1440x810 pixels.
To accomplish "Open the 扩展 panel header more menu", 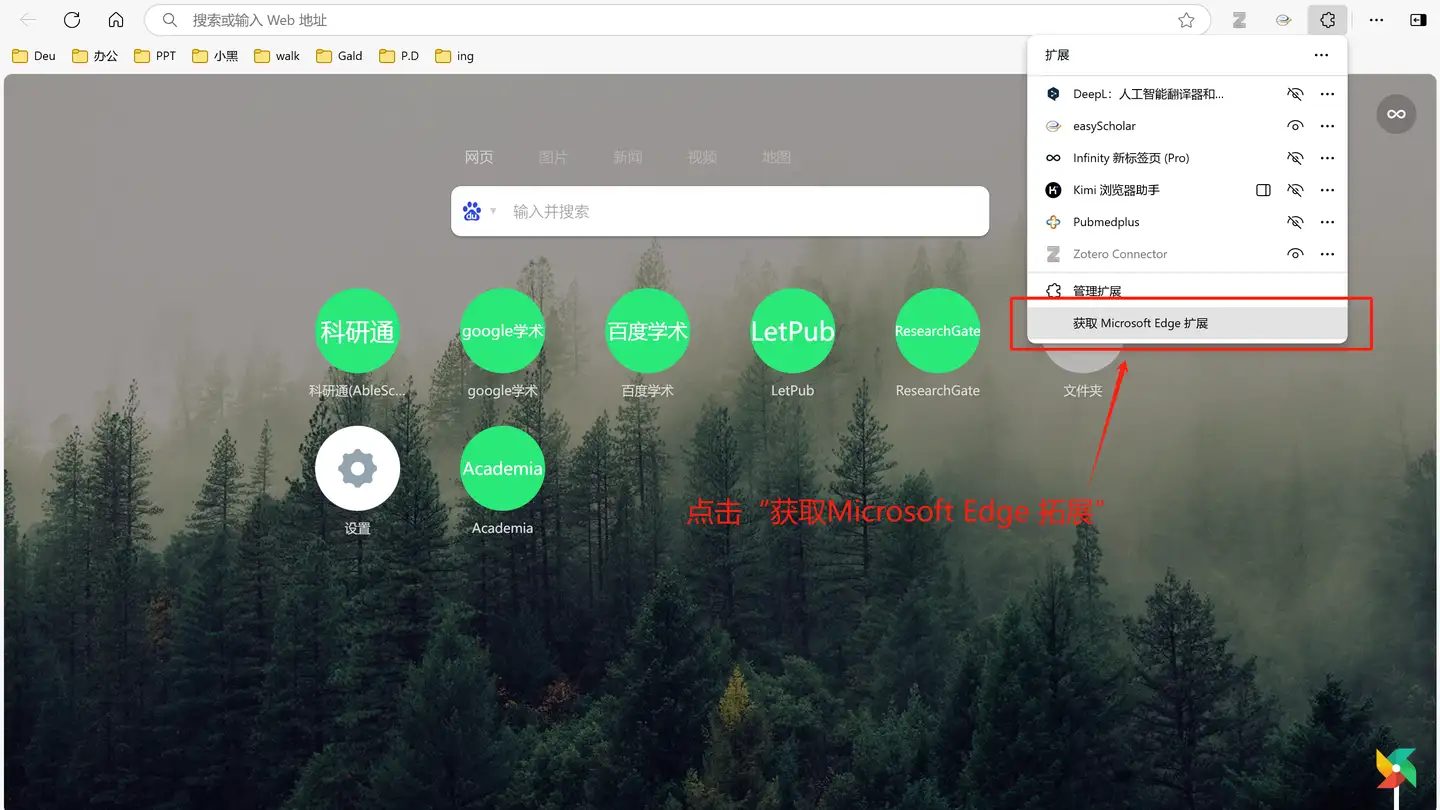I will (1321, 55).
